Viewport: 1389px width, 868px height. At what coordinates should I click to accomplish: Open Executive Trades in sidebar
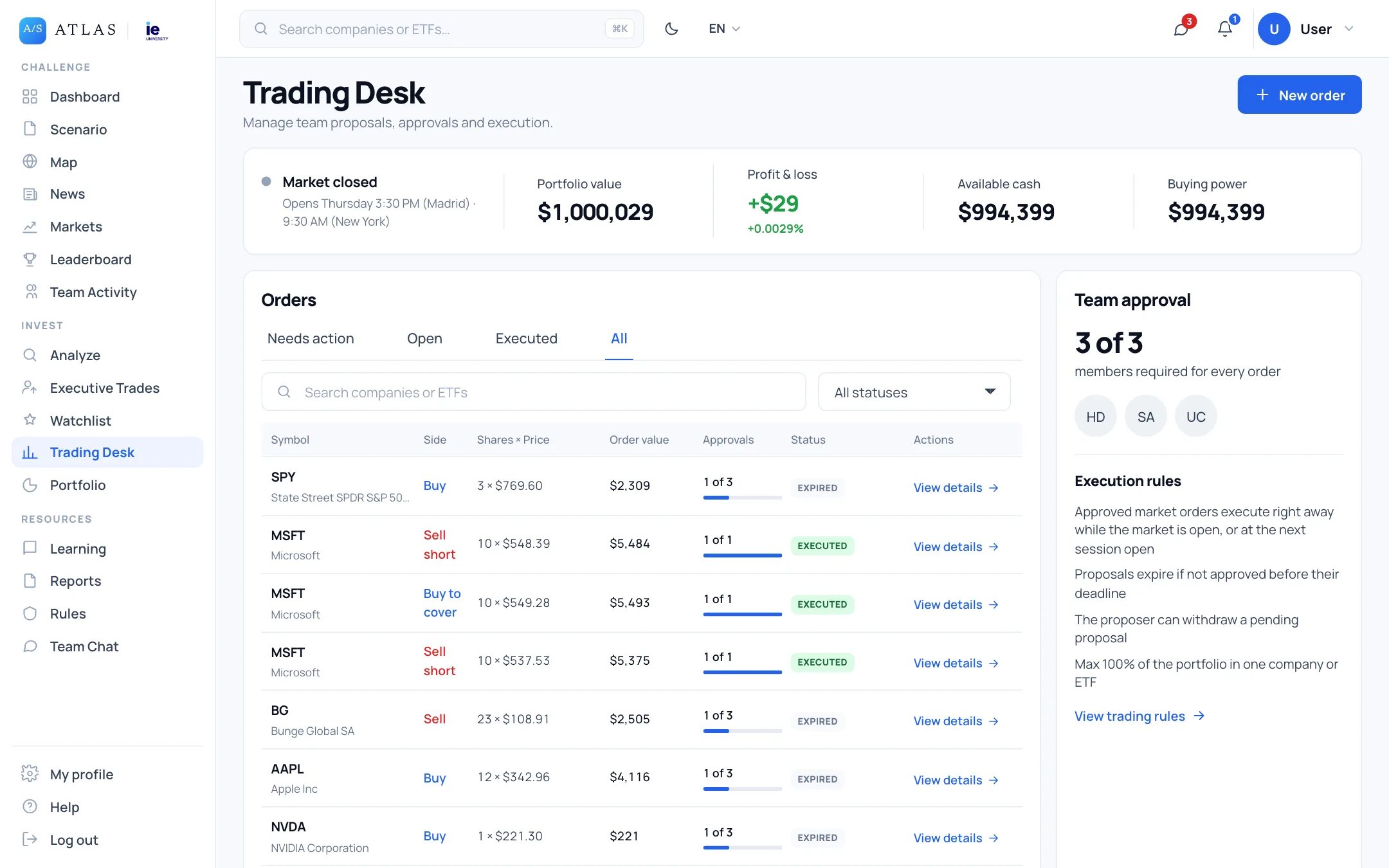(107, 388)
